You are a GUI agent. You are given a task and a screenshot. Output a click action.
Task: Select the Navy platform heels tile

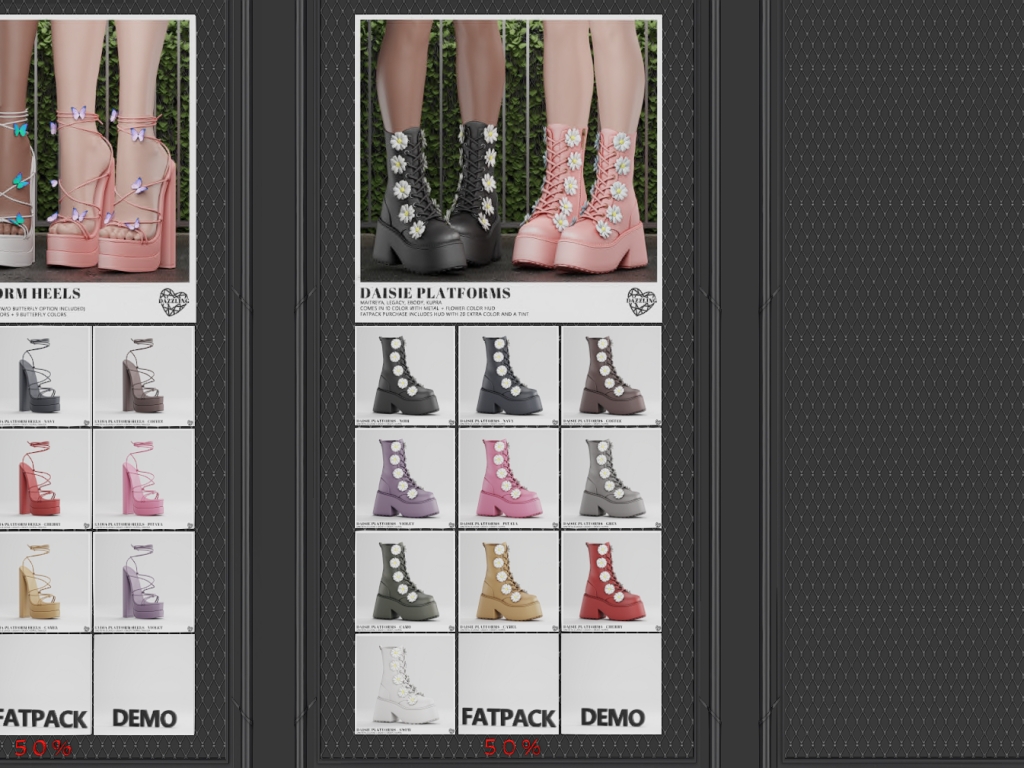point(42,376)
